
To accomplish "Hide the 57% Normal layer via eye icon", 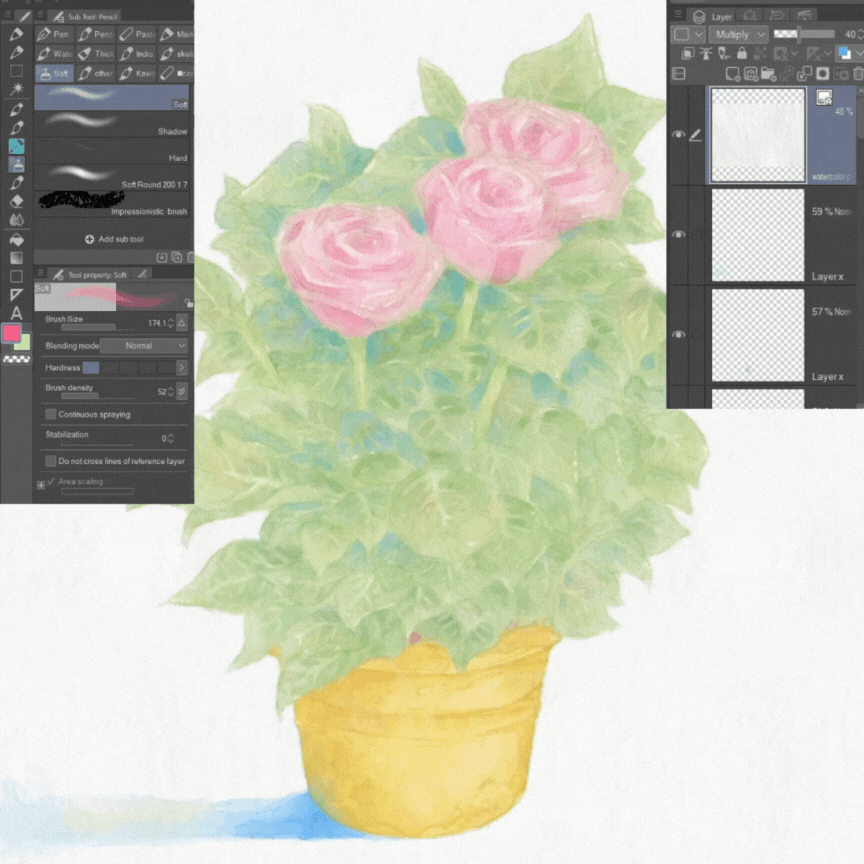I will (678, 334).
